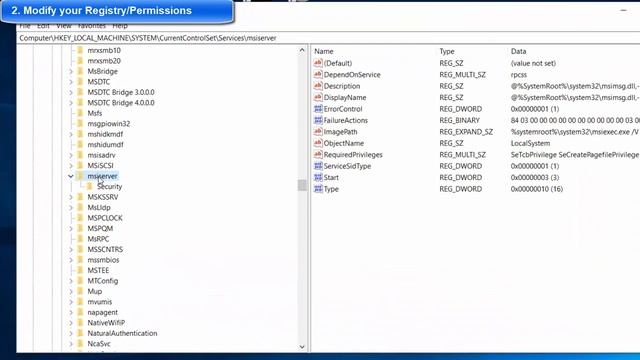Expand the NaturalAuthentication key
Viewport: 640px width, 360px height.
coord(71,333)
